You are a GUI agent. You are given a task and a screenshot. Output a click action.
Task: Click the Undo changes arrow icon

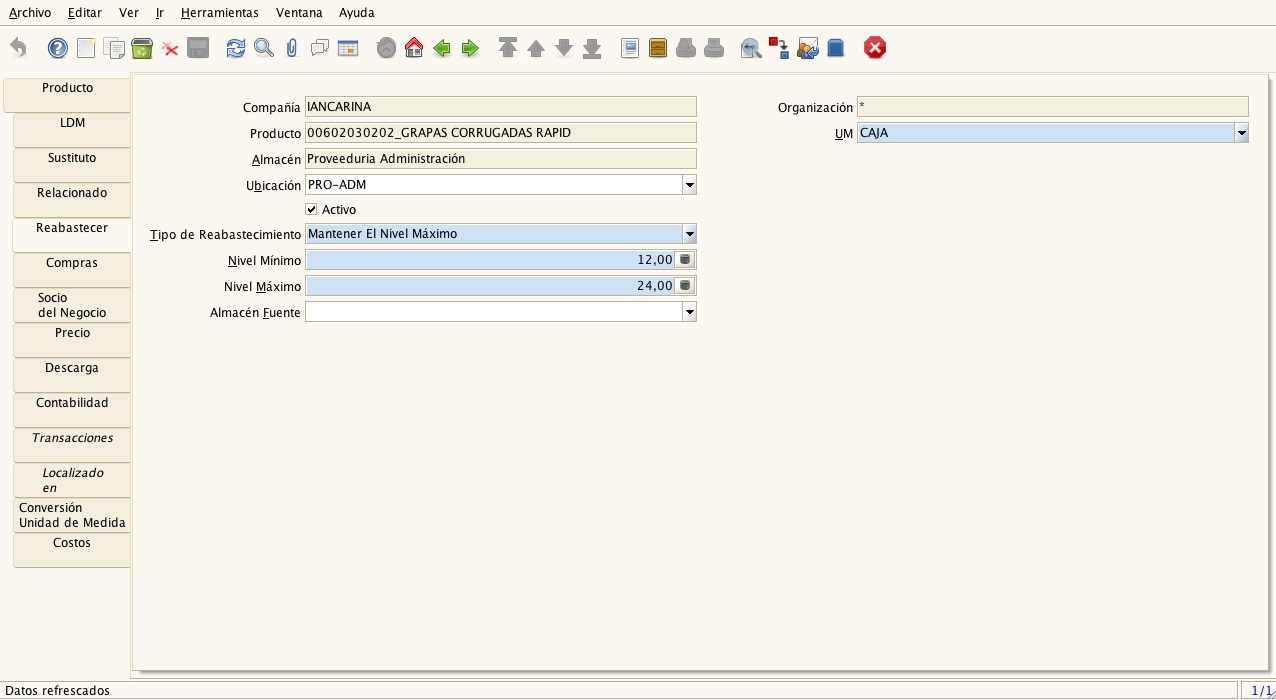[x=18, y=48]
